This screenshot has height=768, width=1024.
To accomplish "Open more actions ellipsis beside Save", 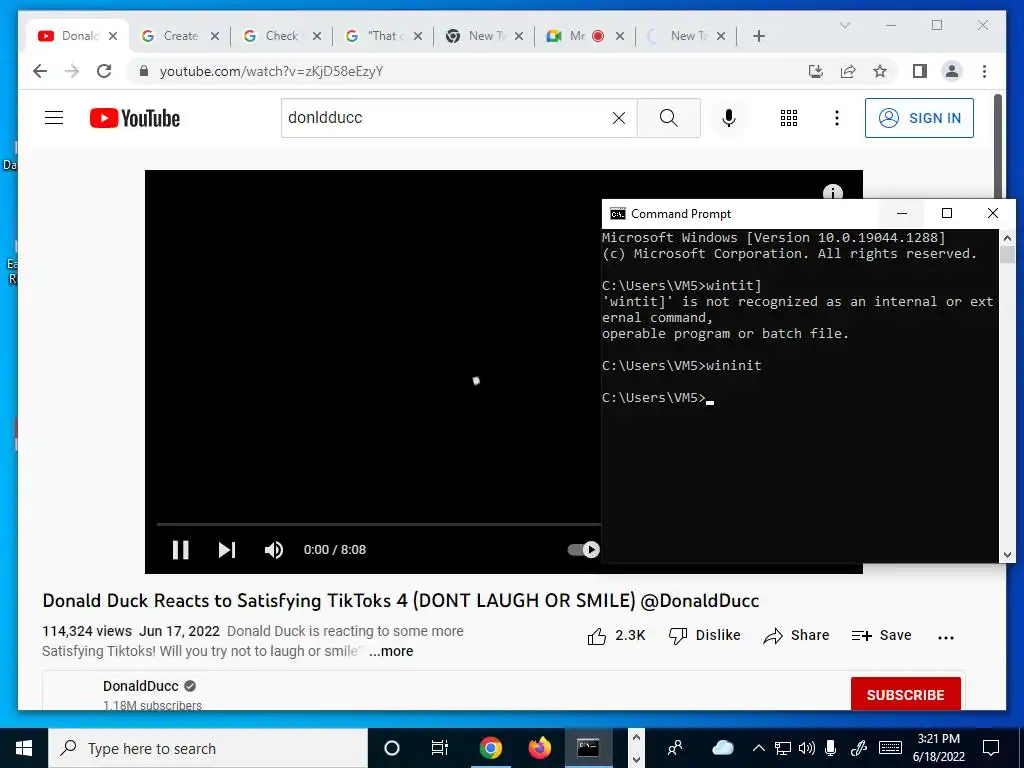I will [x=946, y=637].
